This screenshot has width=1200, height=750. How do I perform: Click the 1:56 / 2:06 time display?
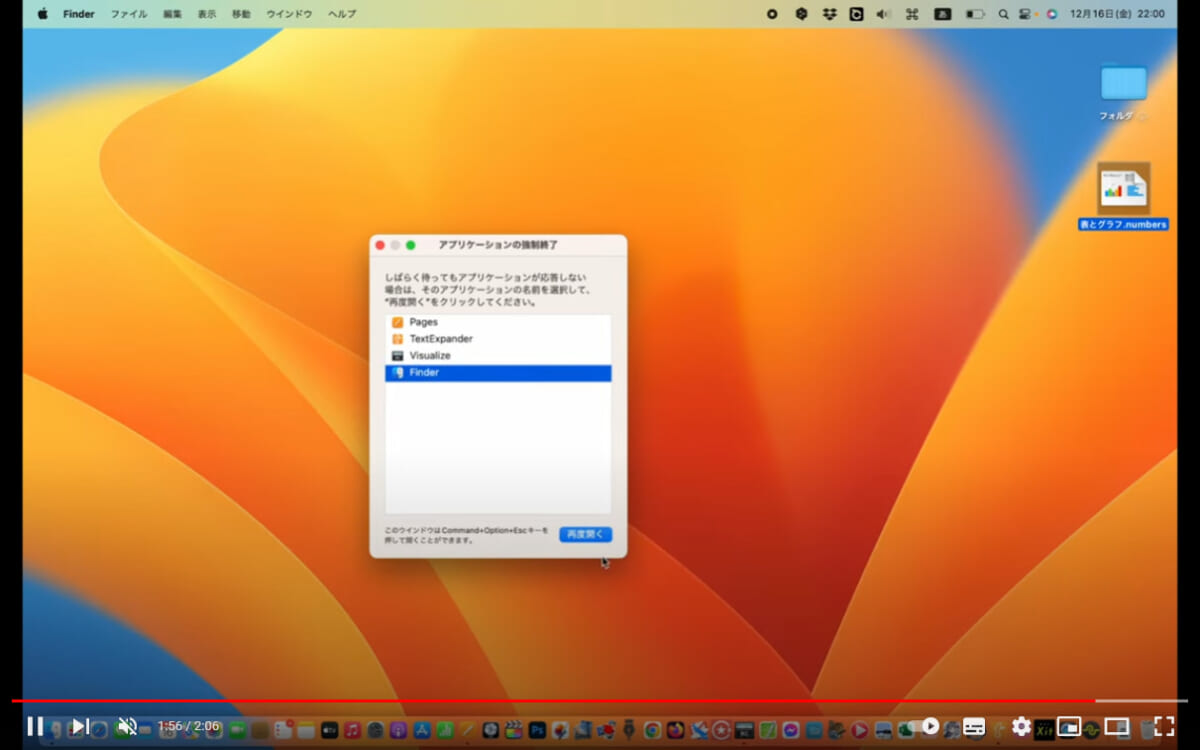click(x=188, y=726)
